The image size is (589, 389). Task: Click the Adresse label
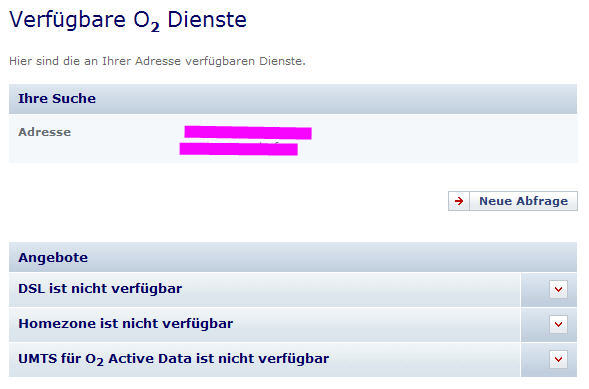pyautogui.click(x=45, y=132)
